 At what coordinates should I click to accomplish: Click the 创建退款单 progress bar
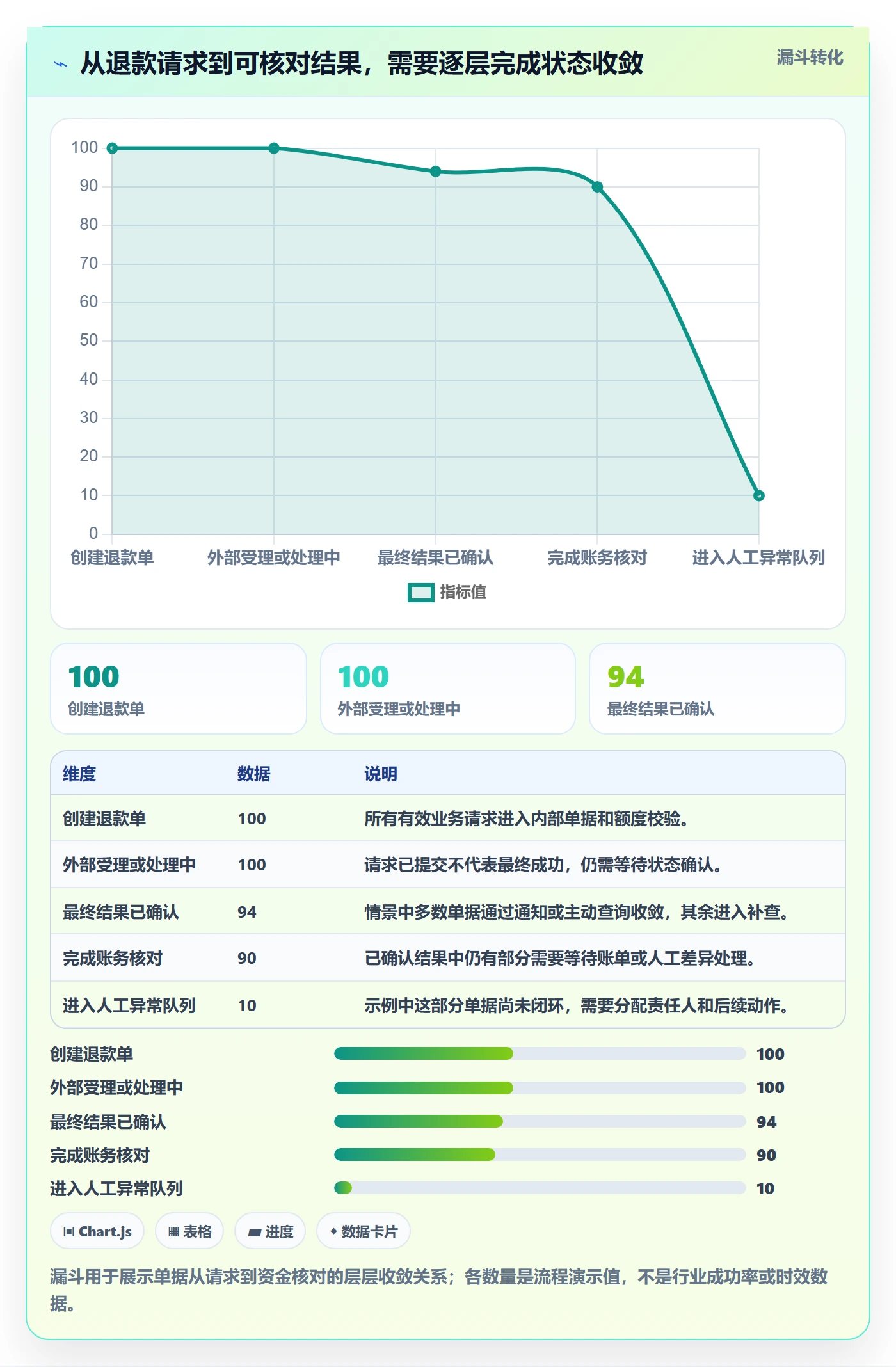click(540, 1054)
